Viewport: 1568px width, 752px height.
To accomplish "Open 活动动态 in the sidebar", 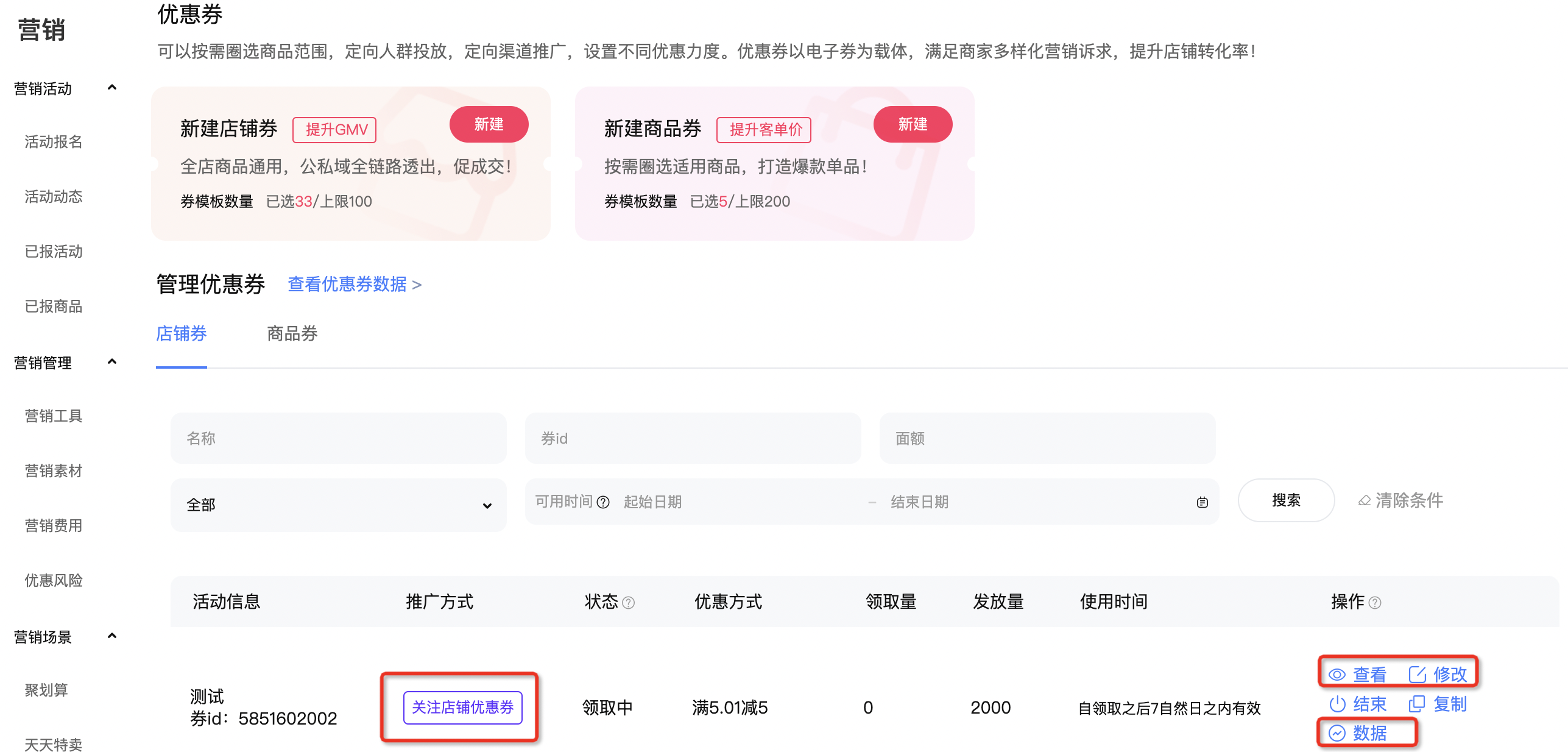I will pos(54,197).
